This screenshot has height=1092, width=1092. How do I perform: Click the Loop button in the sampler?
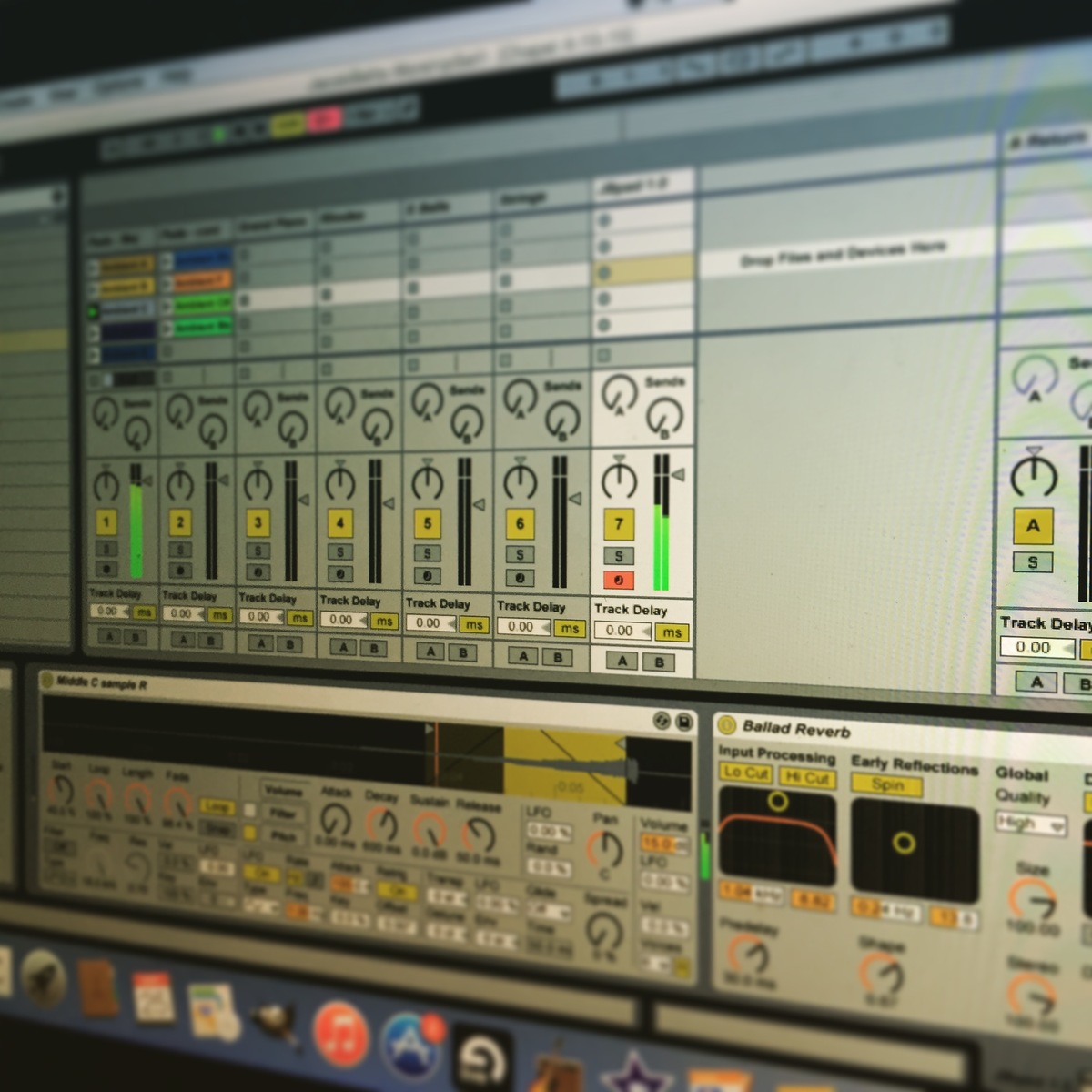tap(217, 807)
